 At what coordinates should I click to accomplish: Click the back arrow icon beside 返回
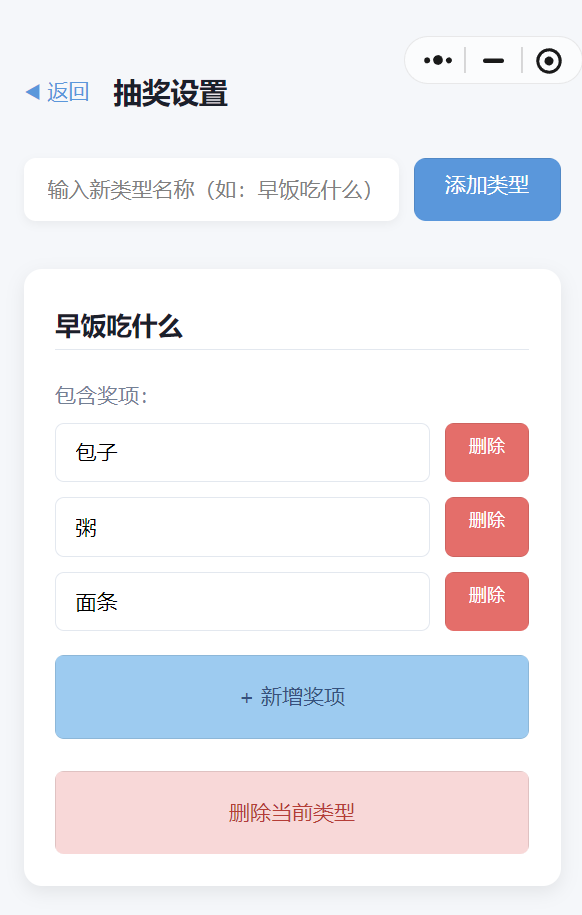(31, 92)
